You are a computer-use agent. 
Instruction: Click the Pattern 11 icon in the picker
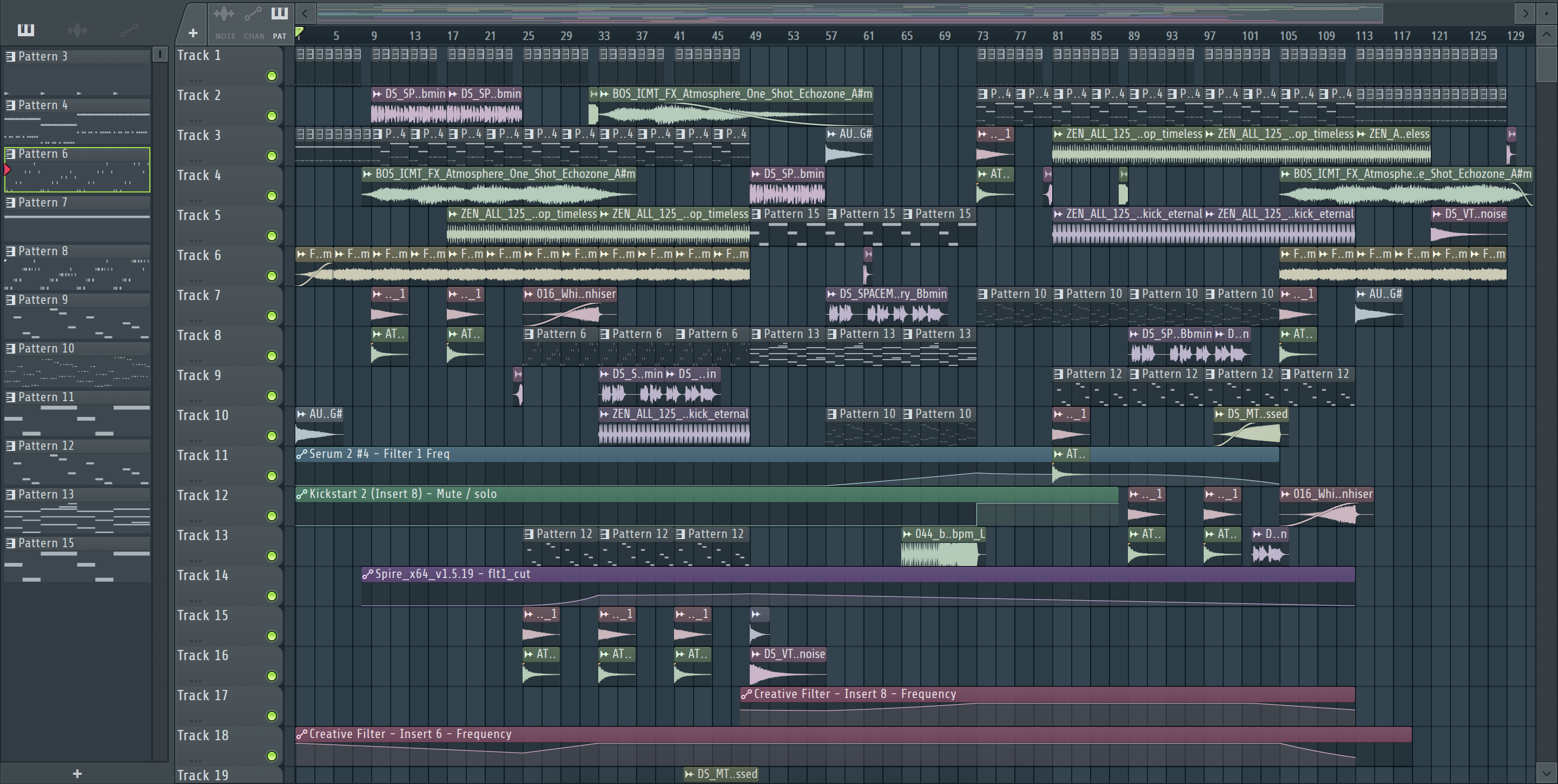(x=10, y=397)
